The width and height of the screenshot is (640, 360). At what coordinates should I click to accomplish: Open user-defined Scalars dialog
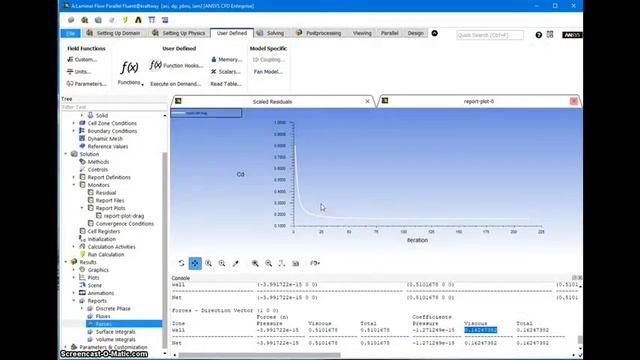tap(226, 71)
